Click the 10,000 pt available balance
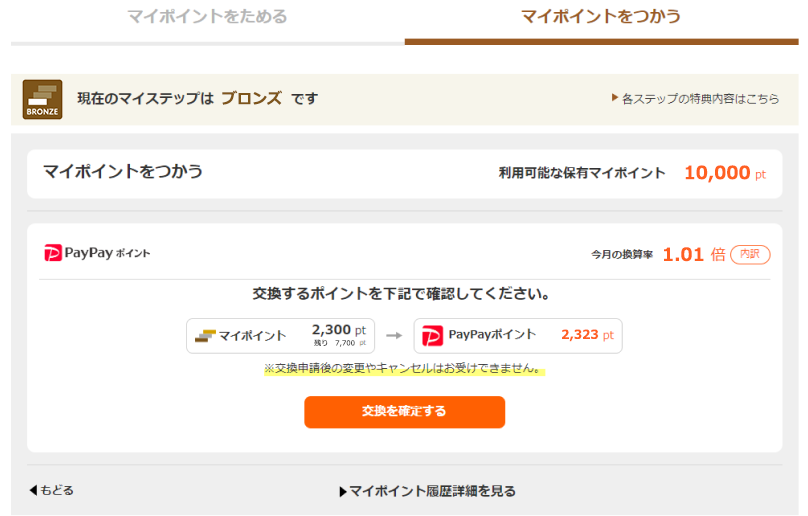The width and height of the screenshot is (808, 516). pyautogui.click(x=725, y=173)
